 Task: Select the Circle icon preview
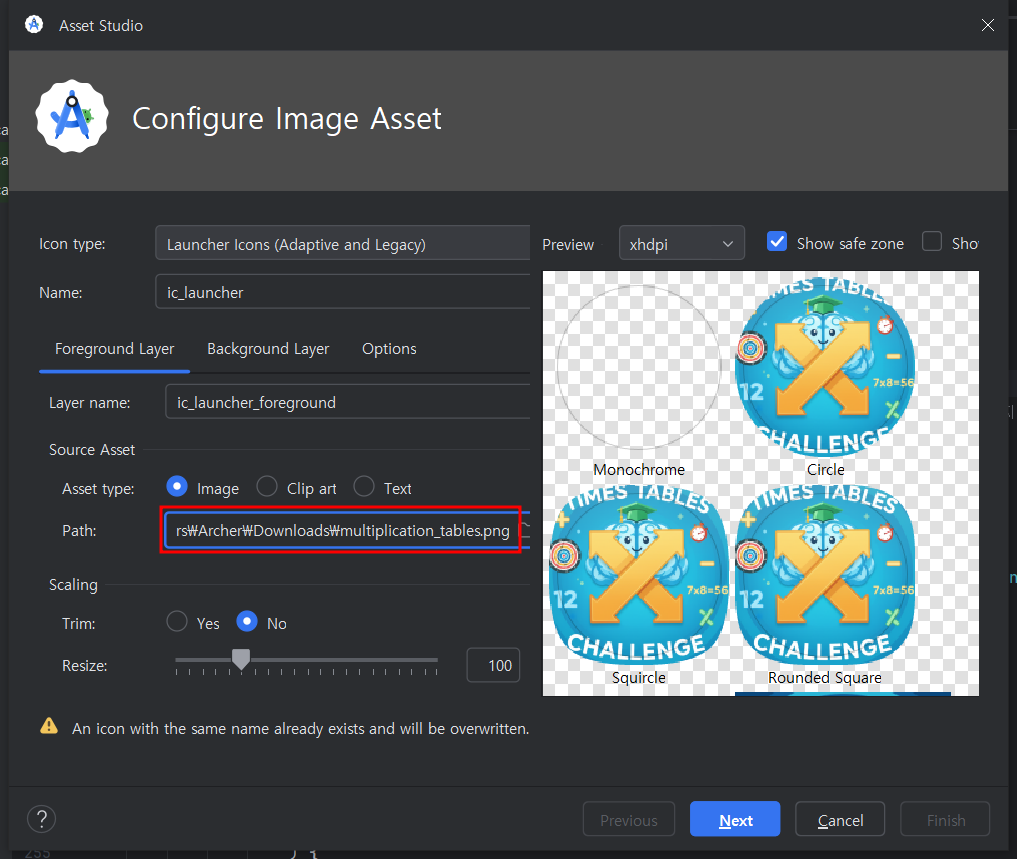click(x=824, y=365)
